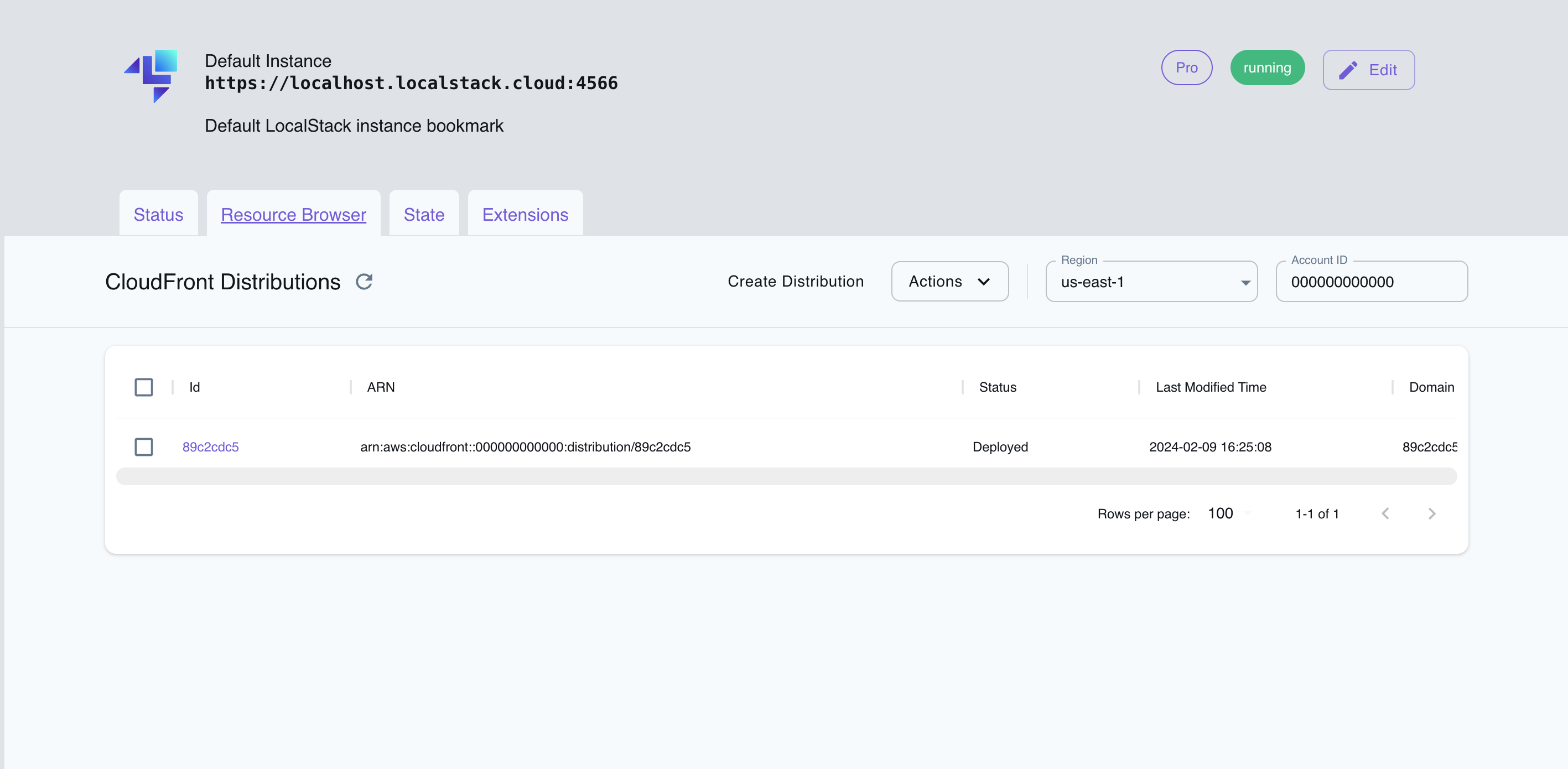
Task: Open distribution 89c2cdc5 details
Action: tap(211, 447)
